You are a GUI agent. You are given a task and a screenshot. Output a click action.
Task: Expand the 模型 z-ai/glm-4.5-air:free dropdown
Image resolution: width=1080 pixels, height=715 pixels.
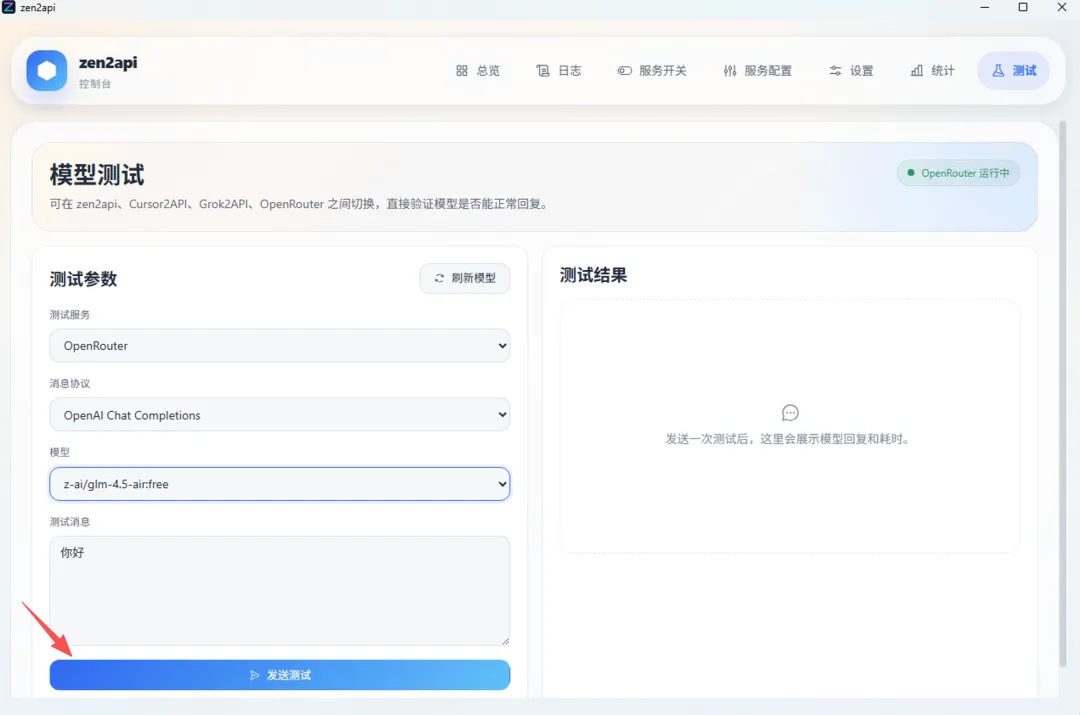[280, 484]
